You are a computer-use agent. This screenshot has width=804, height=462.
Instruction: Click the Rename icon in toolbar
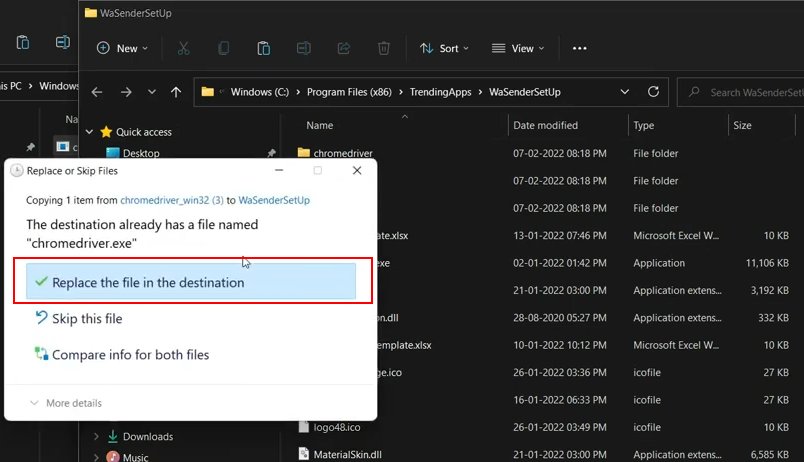pos(304,48)
